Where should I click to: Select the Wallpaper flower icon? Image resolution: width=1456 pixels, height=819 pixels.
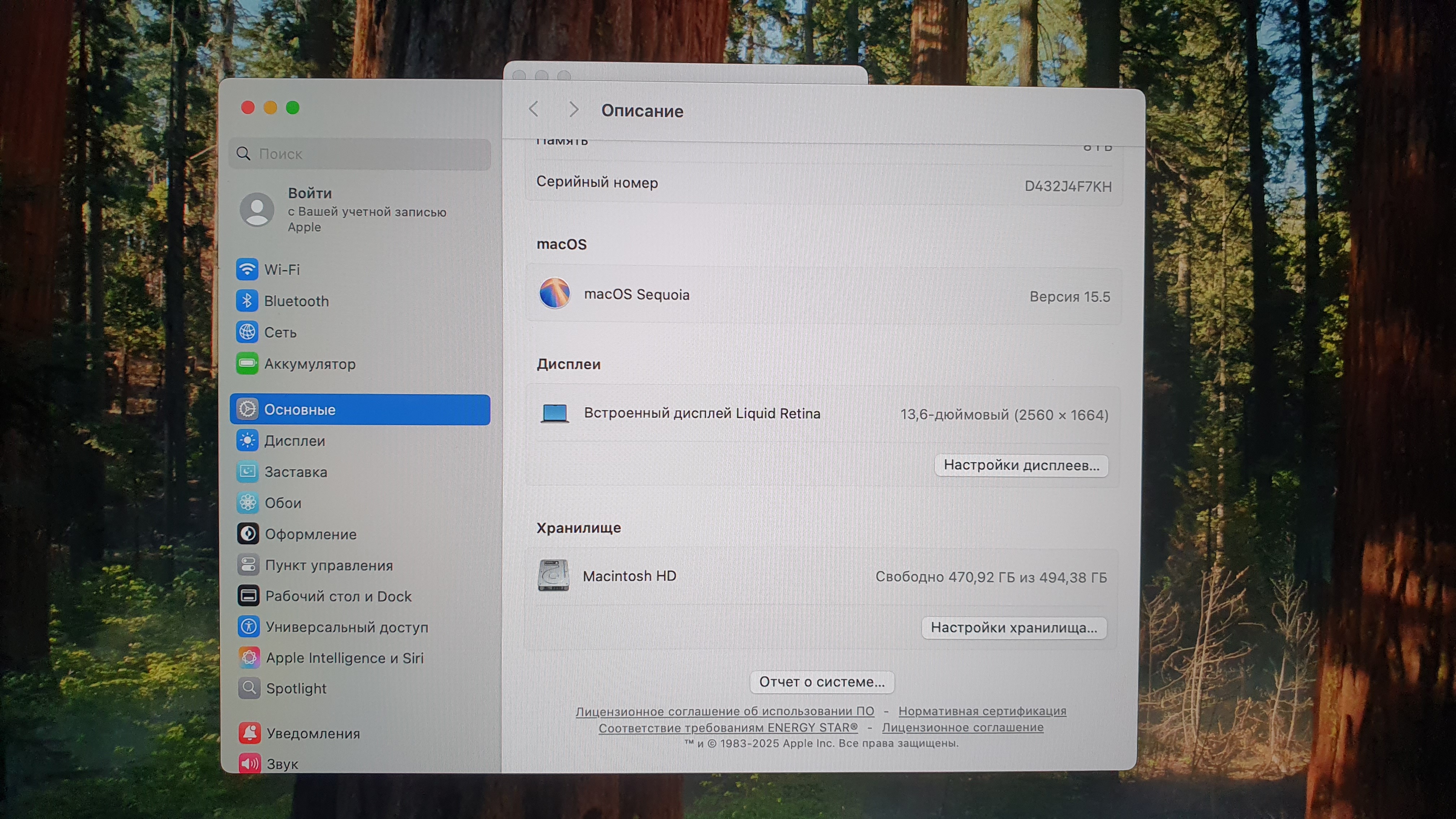(x=248, y=502)
